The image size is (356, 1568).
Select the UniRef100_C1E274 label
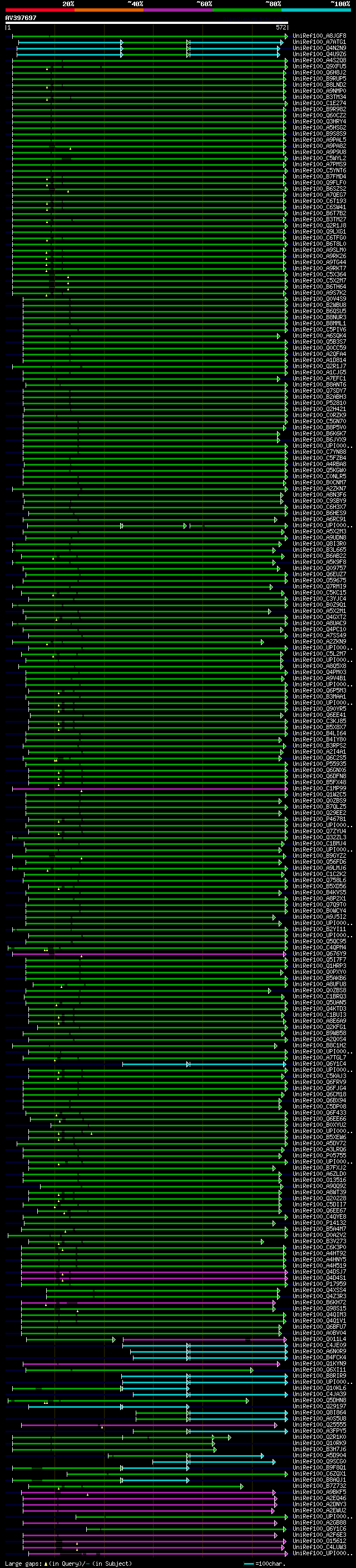319,103
